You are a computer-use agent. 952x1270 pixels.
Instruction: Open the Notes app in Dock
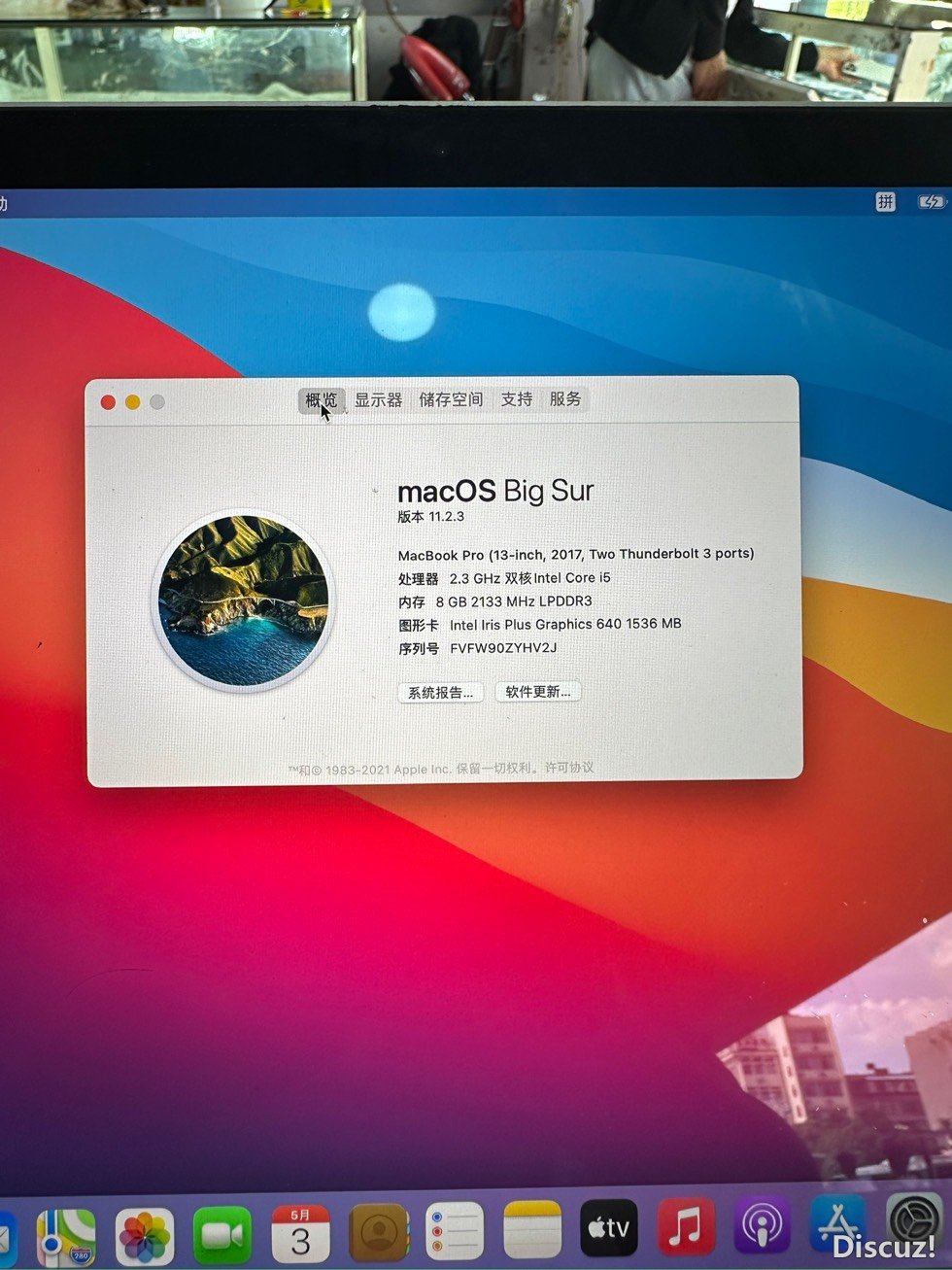[532, 1230]
